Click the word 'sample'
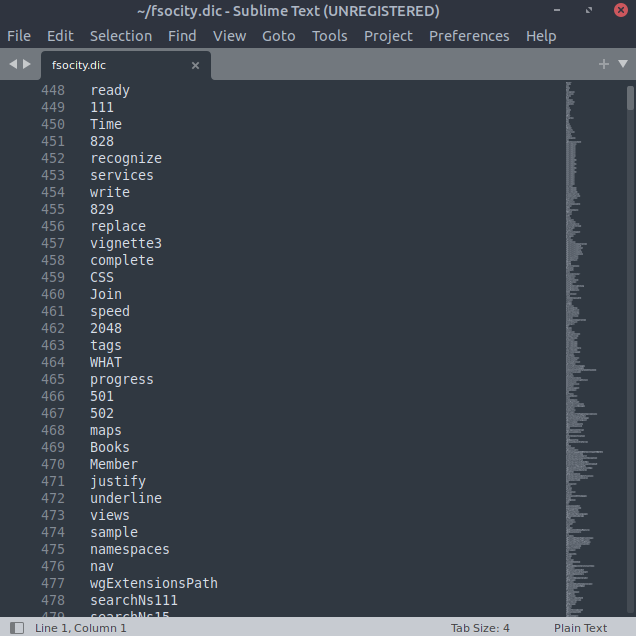 click(x=114, y=533)
